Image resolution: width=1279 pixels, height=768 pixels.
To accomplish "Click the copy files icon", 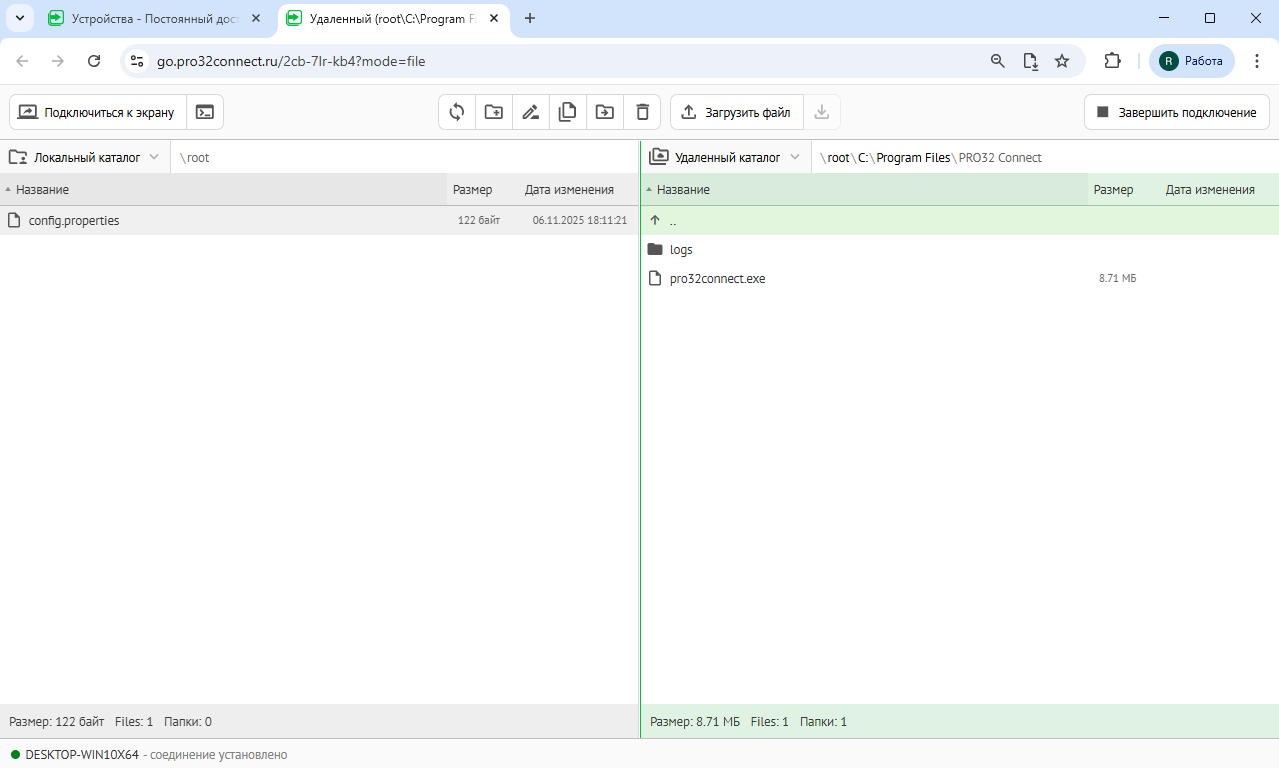I will tap(568, 112).
